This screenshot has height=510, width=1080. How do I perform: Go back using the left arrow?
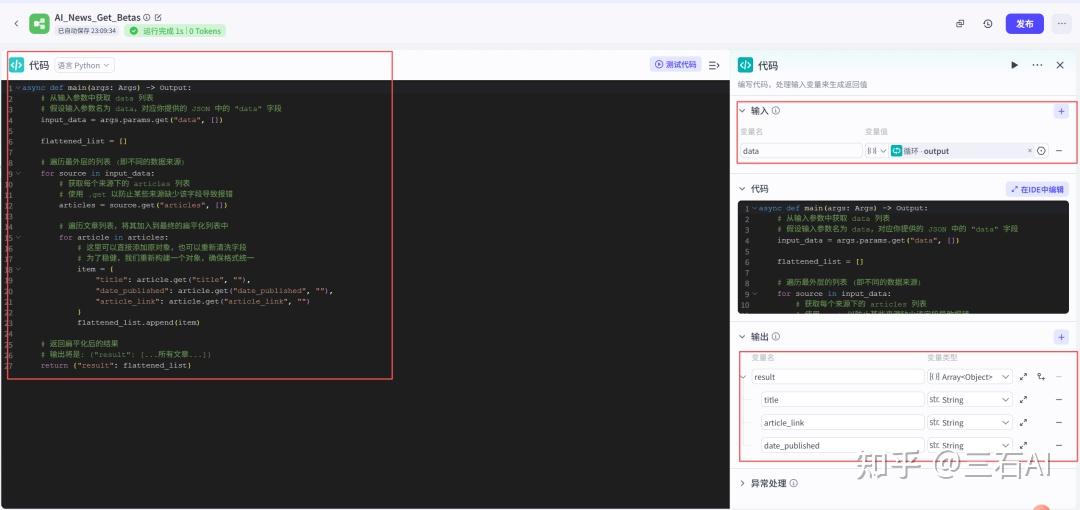(x=16, y=23)
